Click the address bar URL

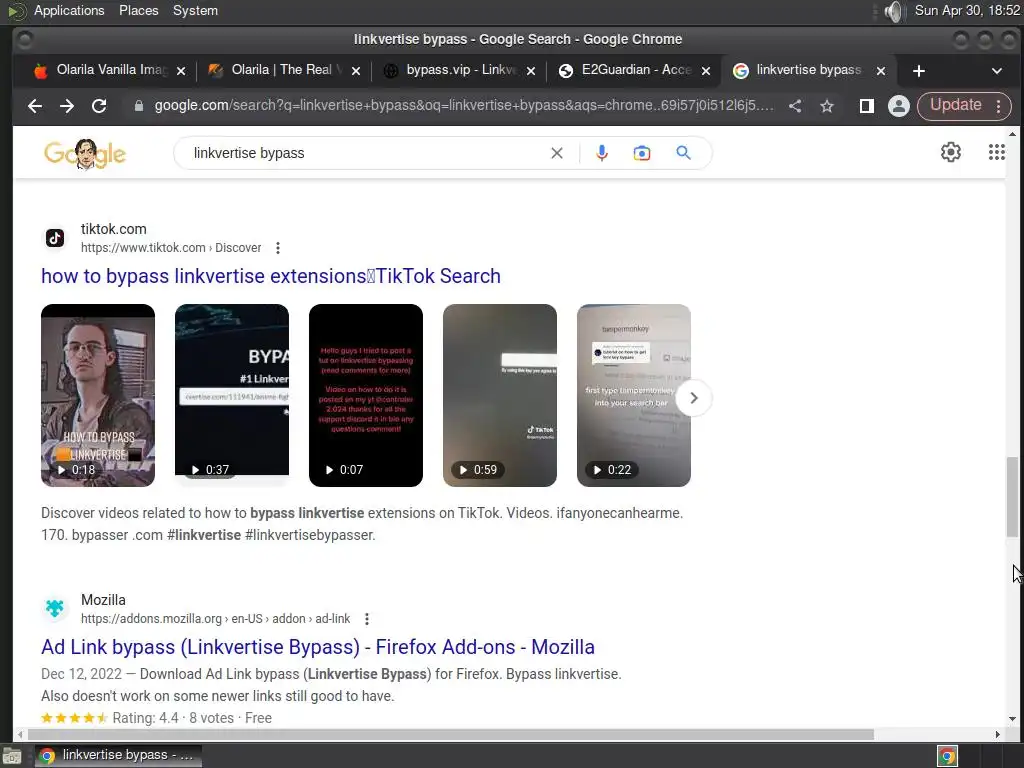click(x=464, y=105)
